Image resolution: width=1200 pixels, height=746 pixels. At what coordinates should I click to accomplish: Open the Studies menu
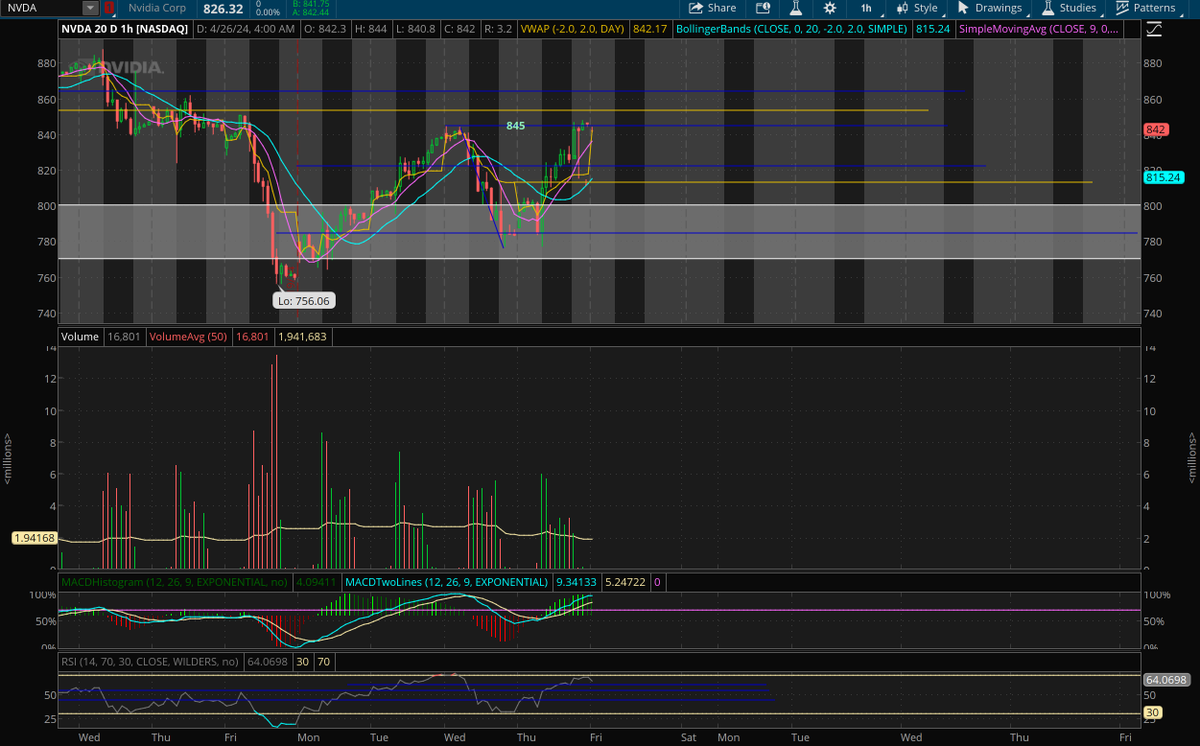(x=1069, y=8)
